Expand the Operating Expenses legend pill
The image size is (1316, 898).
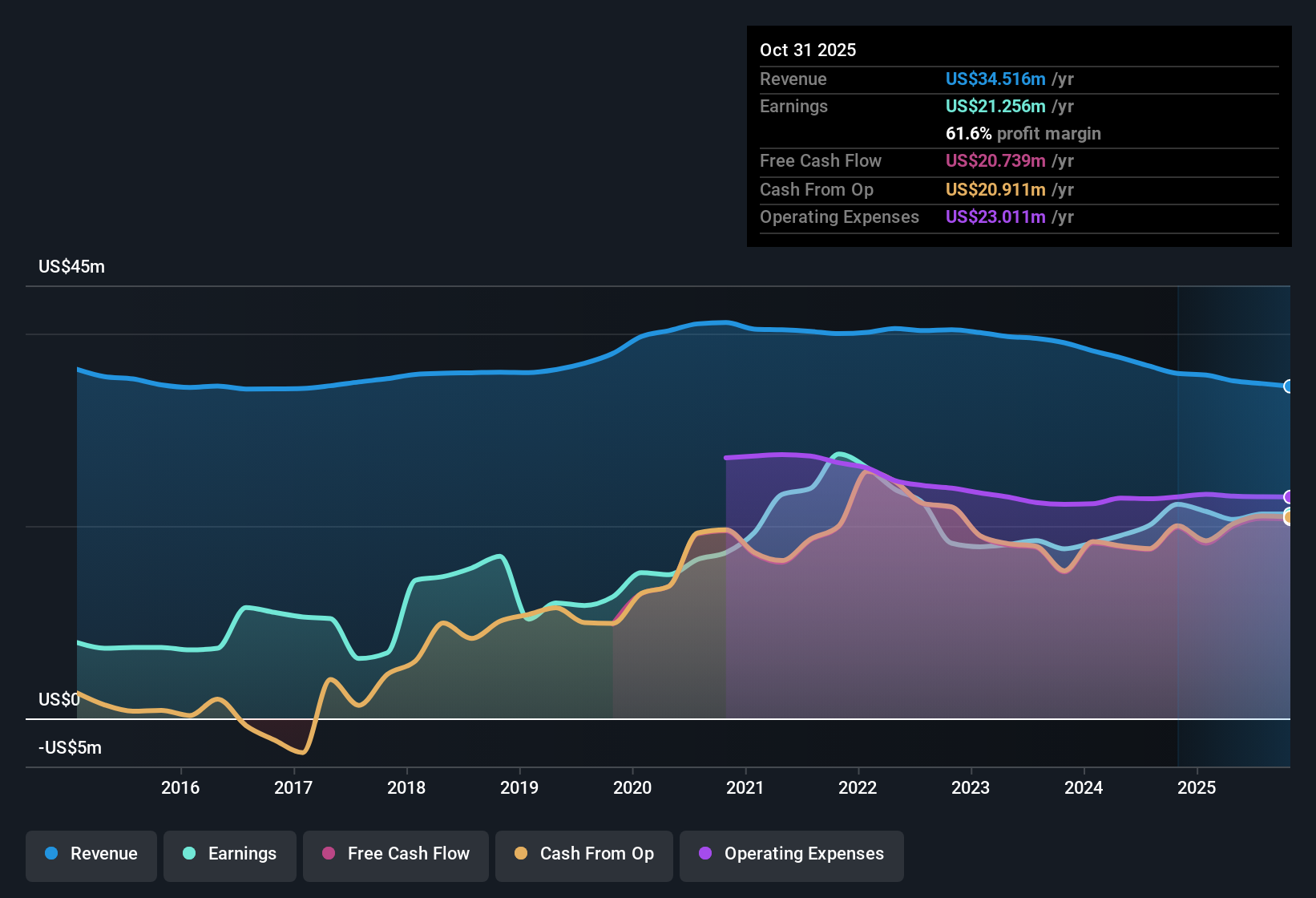(791, 854)
